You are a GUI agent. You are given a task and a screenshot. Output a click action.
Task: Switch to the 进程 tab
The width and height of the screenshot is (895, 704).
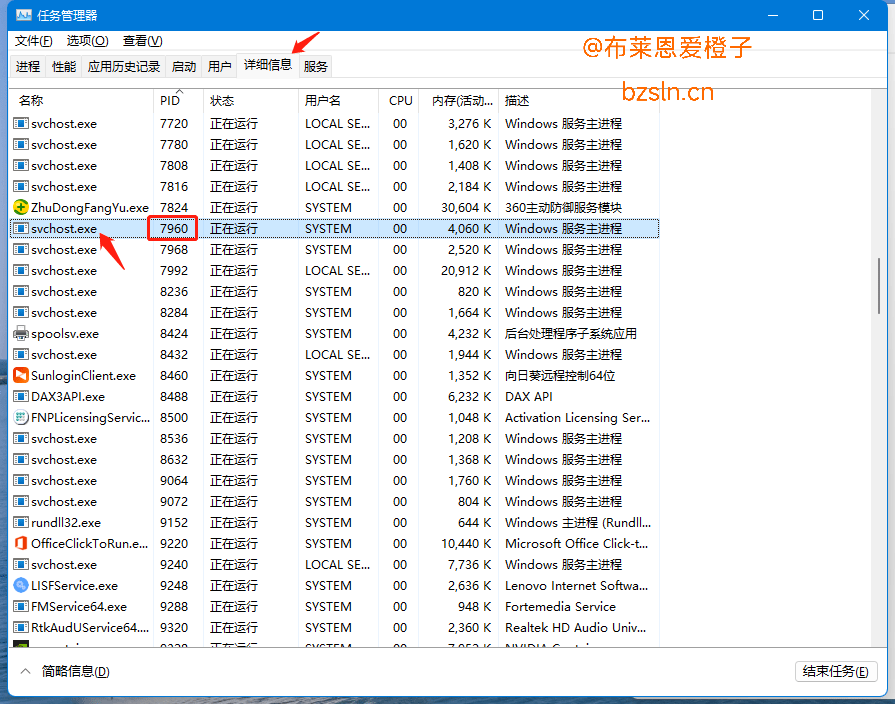click(x=27, y=67)
